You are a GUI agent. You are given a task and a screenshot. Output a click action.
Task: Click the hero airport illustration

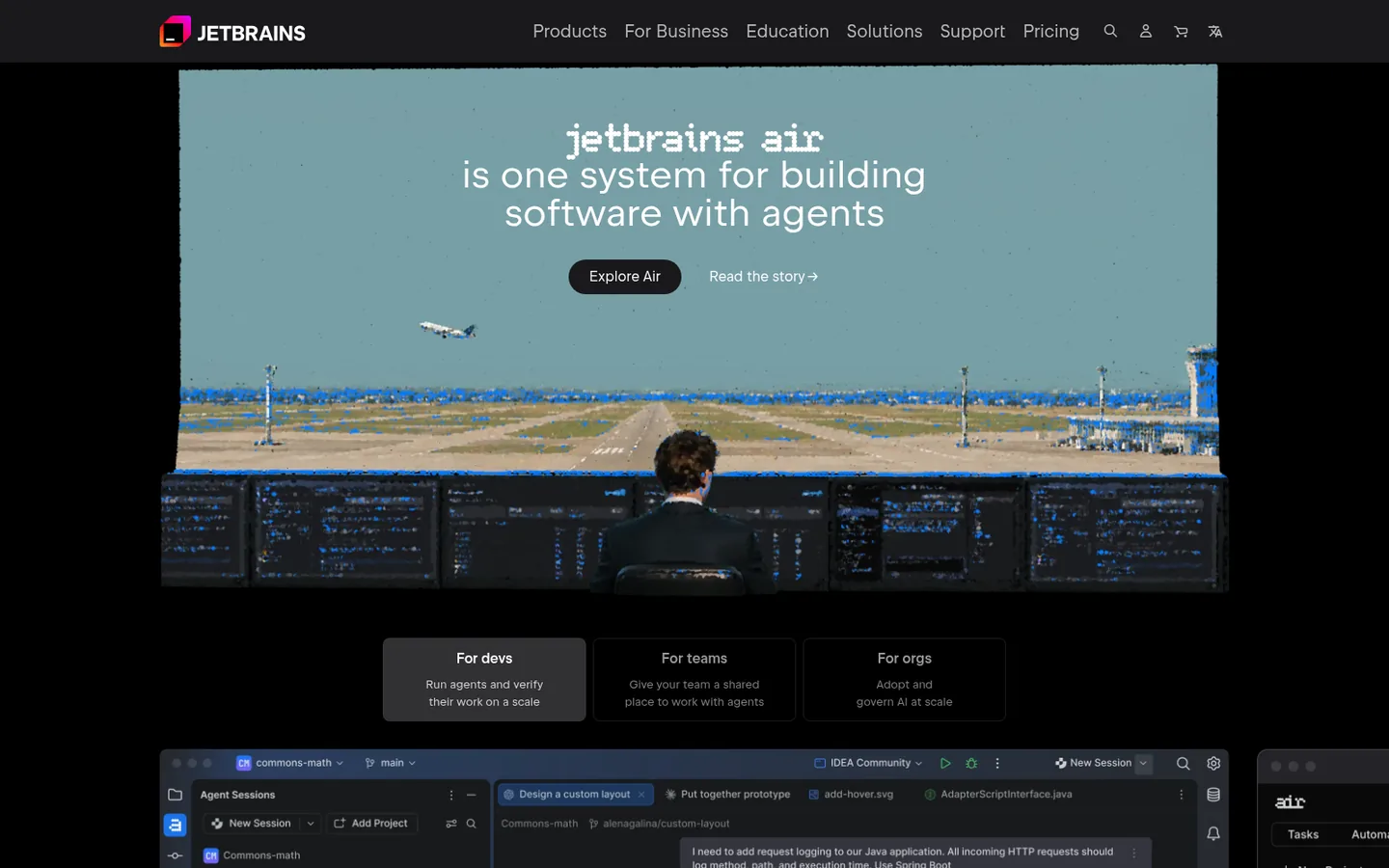pos(694,328)
